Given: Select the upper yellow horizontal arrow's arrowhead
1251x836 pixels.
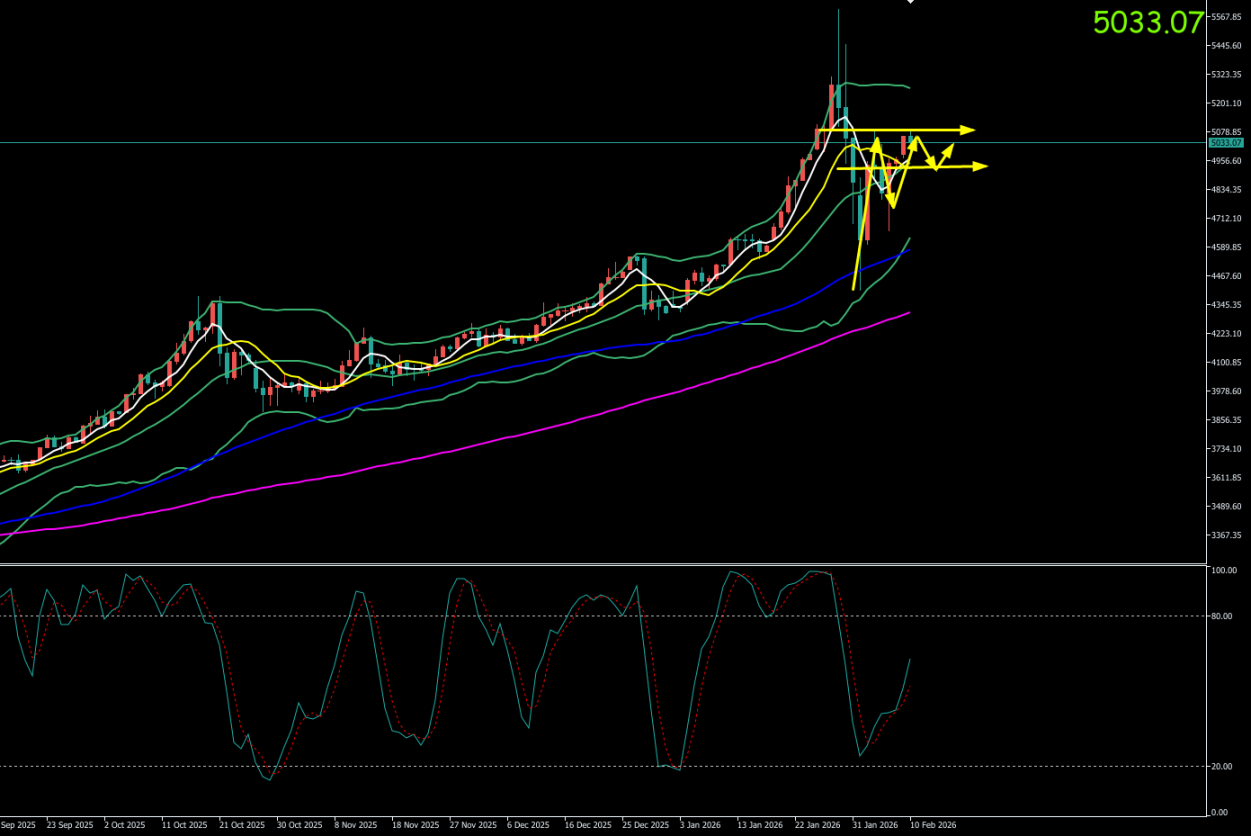Looking at the screenshot, I should [x=968, y=130].
